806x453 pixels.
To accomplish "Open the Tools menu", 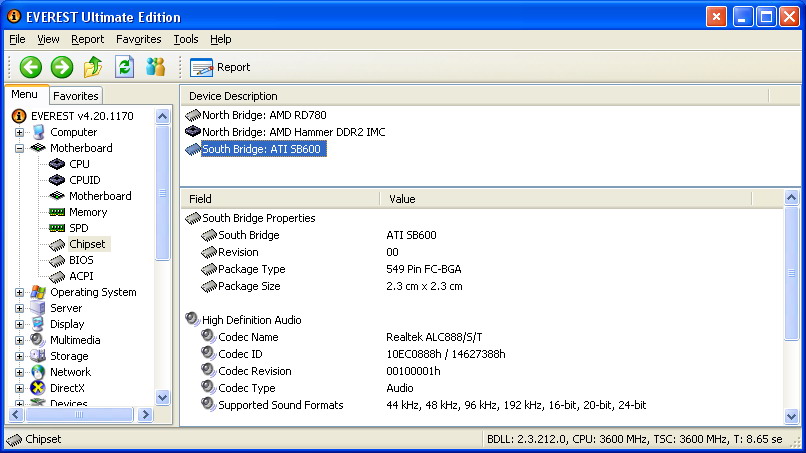I will click(x=185, y=39).
